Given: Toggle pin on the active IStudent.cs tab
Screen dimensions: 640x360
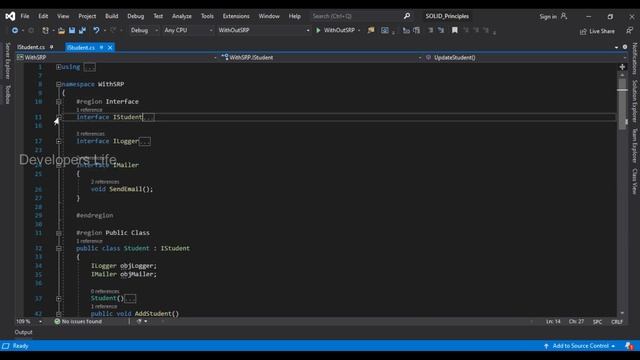Looking at the screenshot, I should [101, 47].
